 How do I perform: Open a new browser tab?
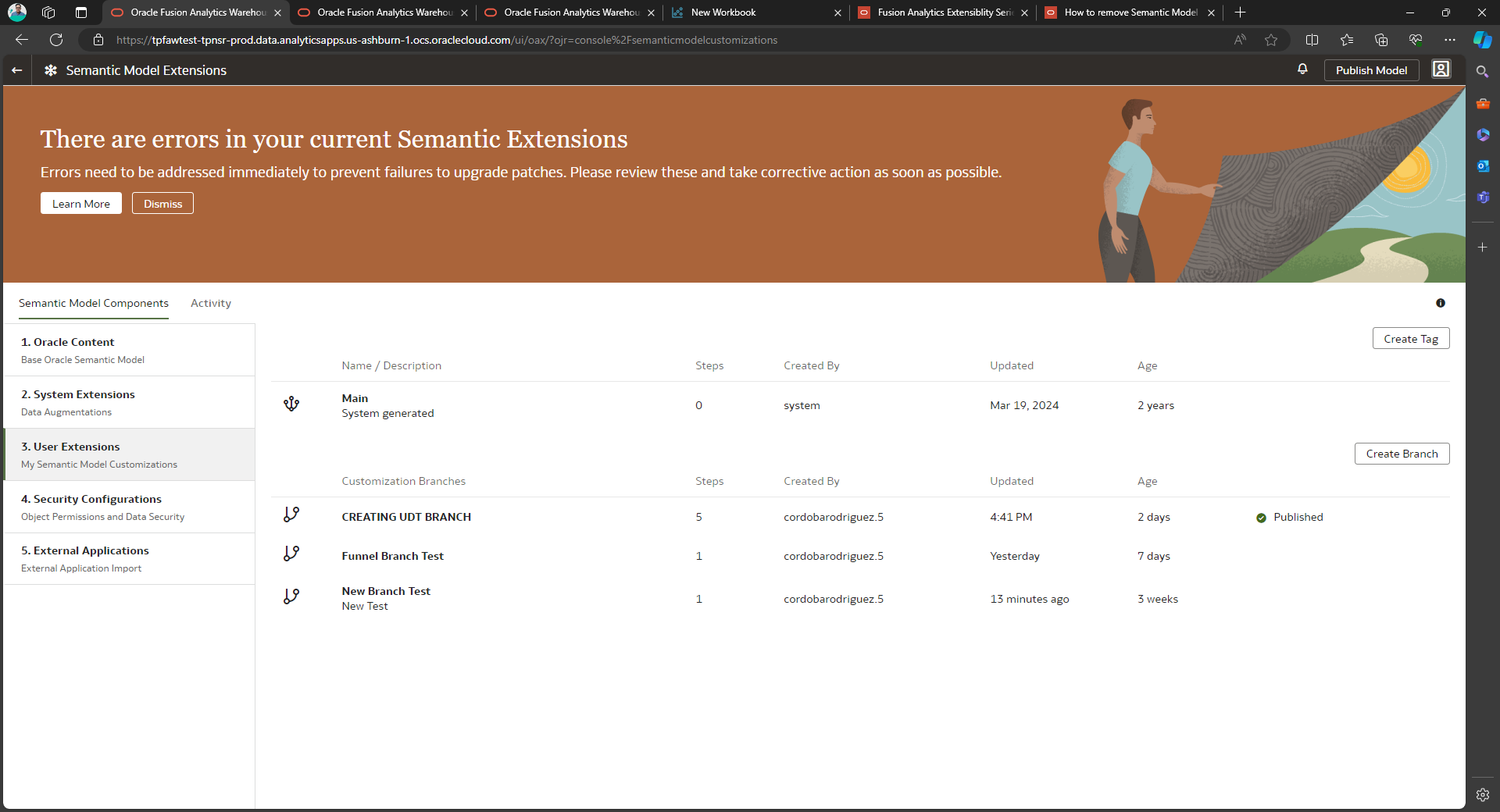coord(1240,12)
